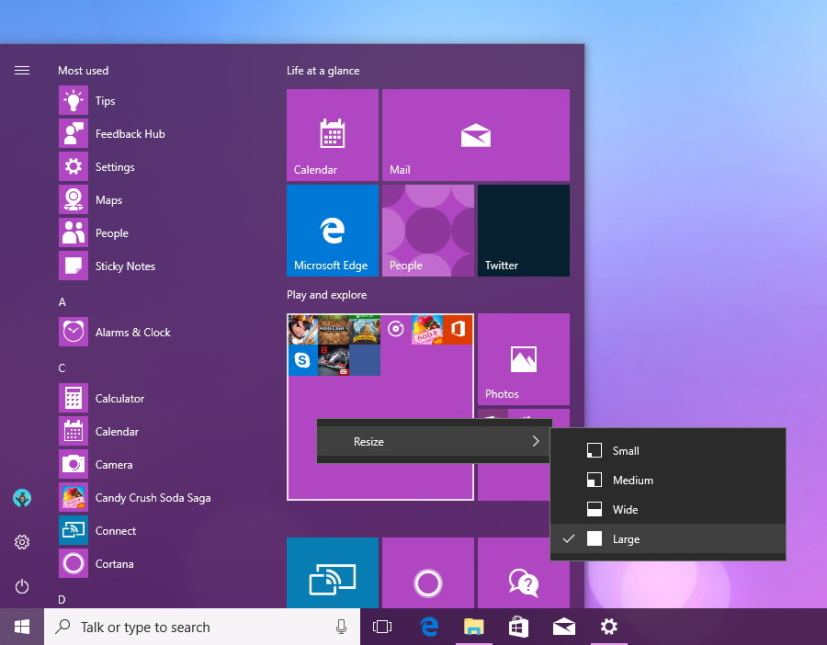Screen dimensions: 827x645
Task: Click the Most used heading
Action: (x=83, y=71)
